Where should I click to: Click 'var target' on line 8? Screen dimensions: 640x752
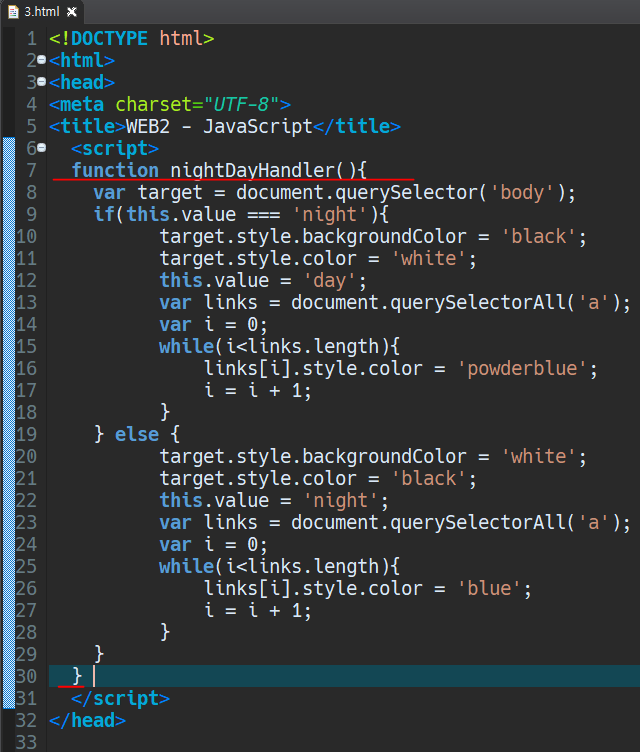[x=148, y=193]
